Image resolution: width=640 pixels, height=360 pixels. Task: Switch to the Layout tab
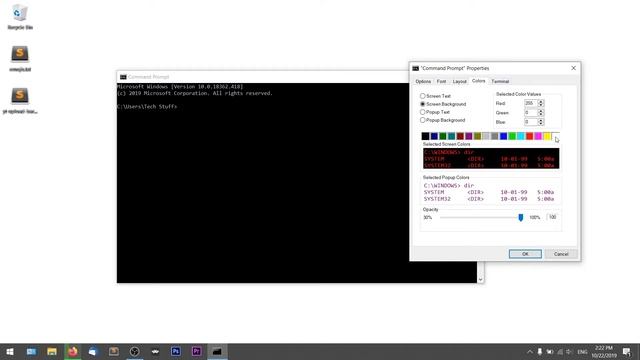(459, 81)
